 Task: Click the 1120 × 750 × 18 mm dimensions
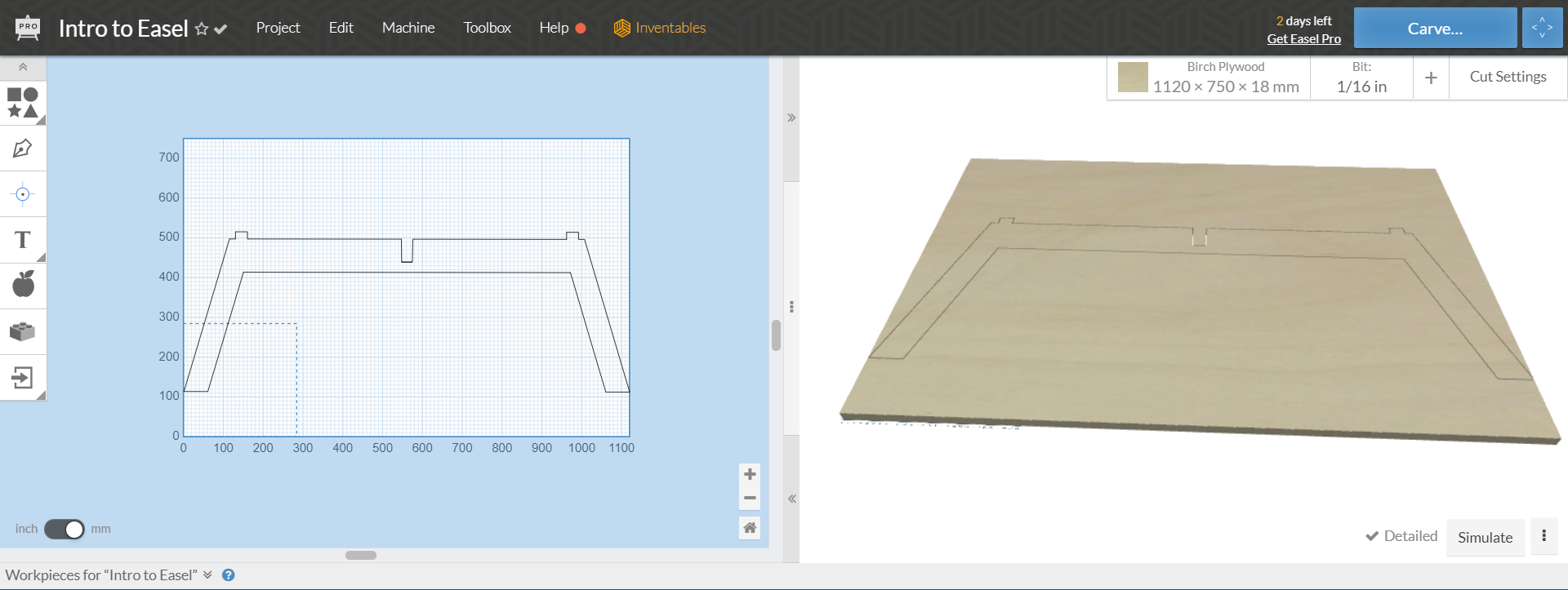(1226, 87)
